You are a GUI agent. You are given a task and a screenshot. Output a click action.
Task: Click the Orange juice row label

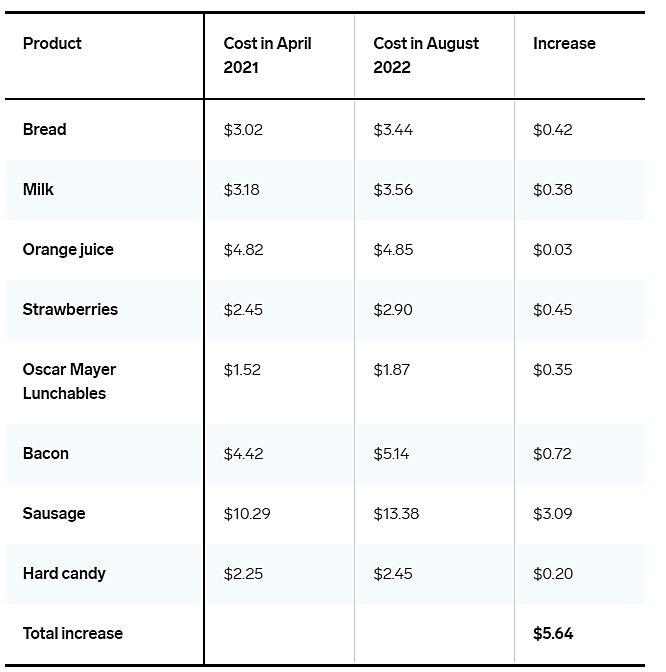(68, 249)
